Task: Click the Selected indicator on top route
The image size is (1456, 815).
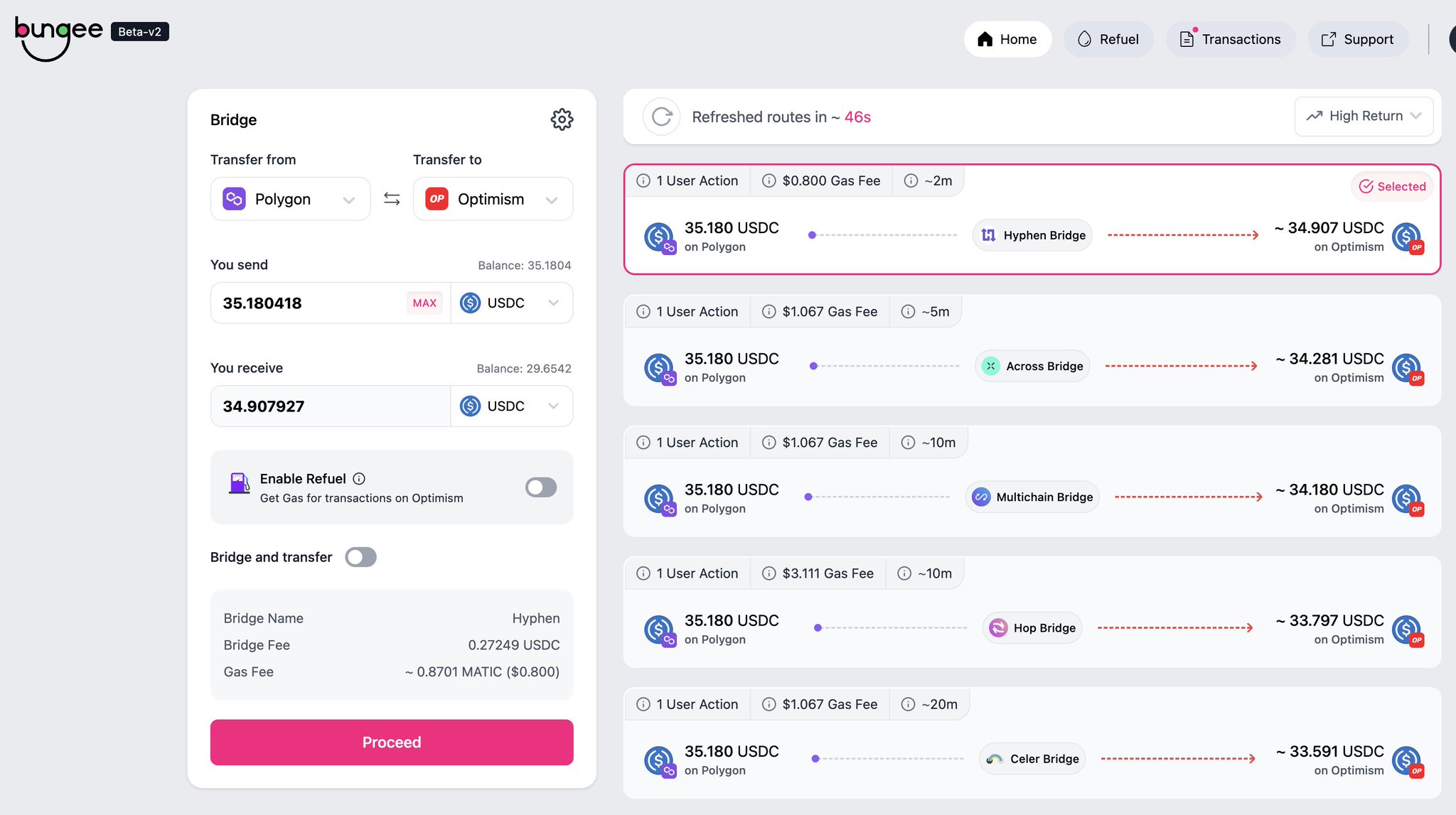Action: point(1392,186)
